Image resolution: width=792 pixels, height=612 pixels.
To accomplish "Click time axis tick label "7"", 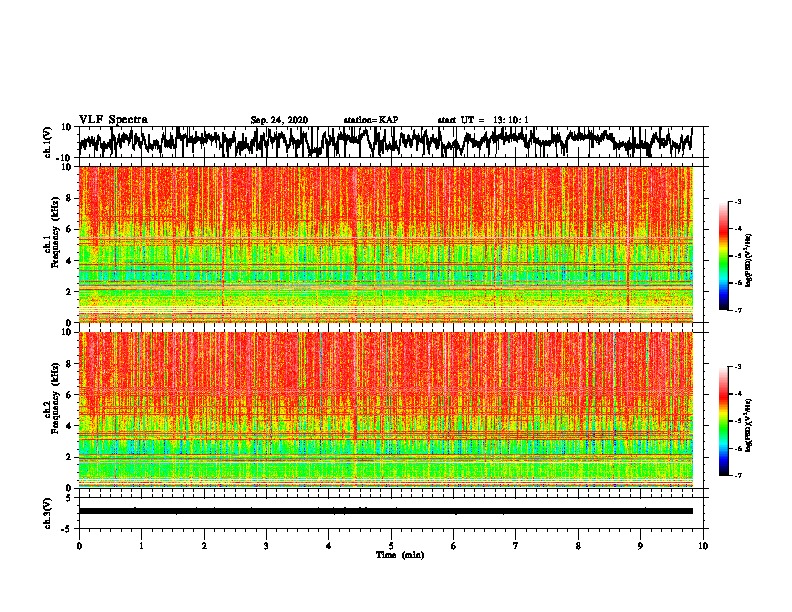I will (516, 546).
